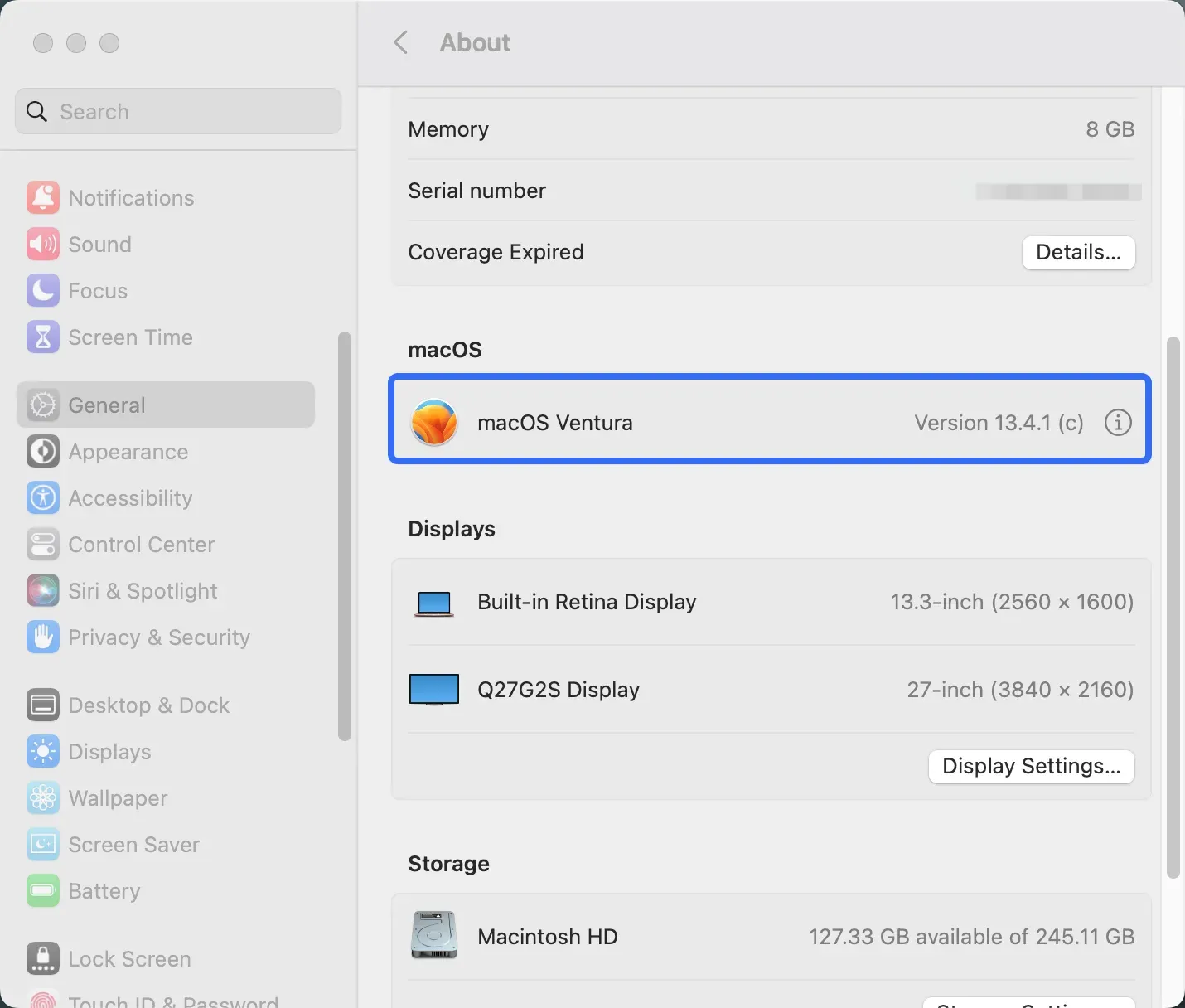Image resolution: width=1185 pixels, height=1008 pixels.
Task: Click the Control Center icon
Action: 43,545
